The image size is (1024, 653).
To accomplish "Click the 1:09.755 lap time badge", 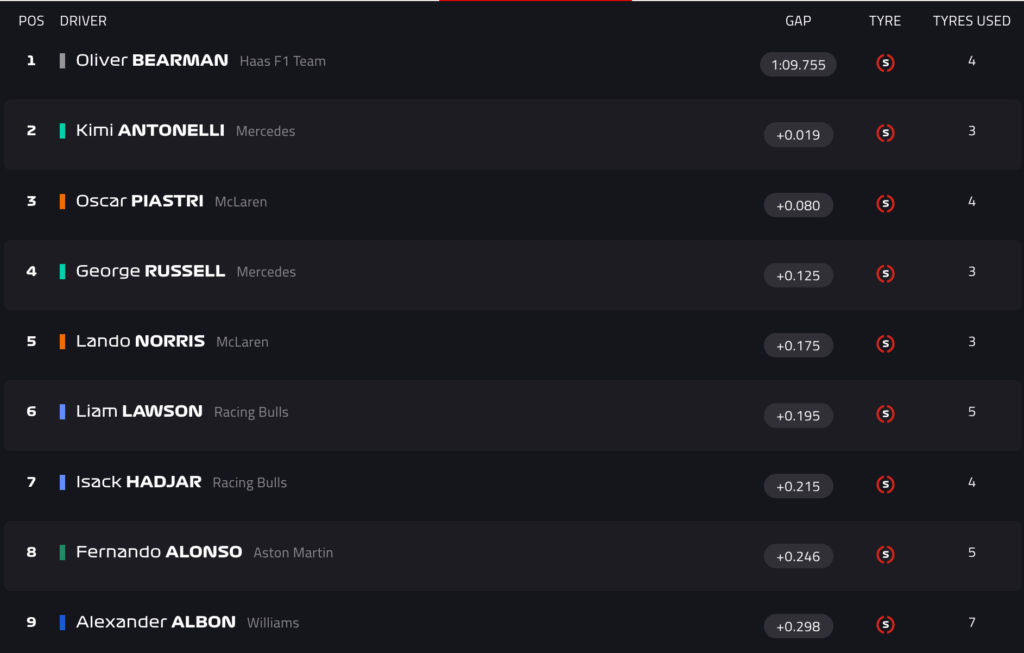I will [x=798, y=64].
